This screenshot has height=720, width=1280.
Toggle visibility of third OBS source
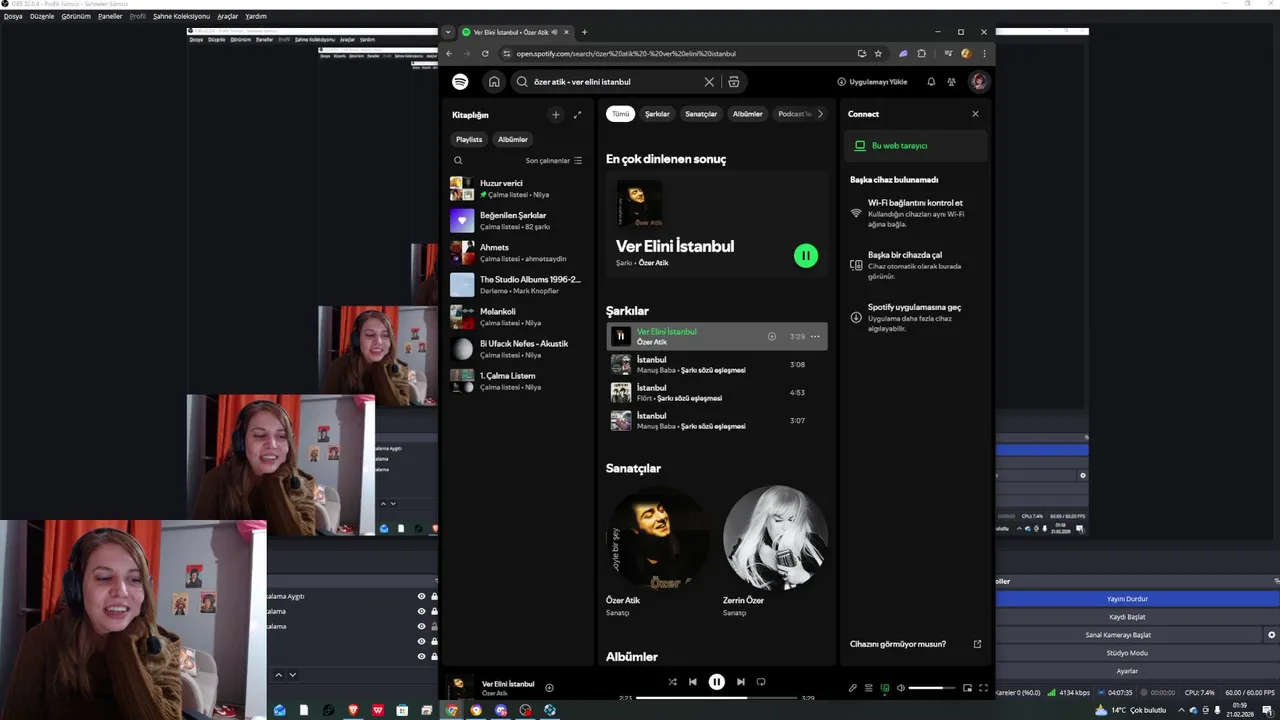coord(421,626)
